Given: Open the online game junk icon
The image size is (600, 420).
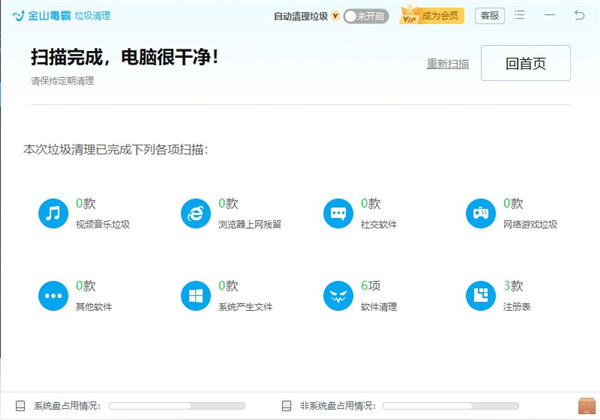Looking at the screenshot, I should coord(481,214).
